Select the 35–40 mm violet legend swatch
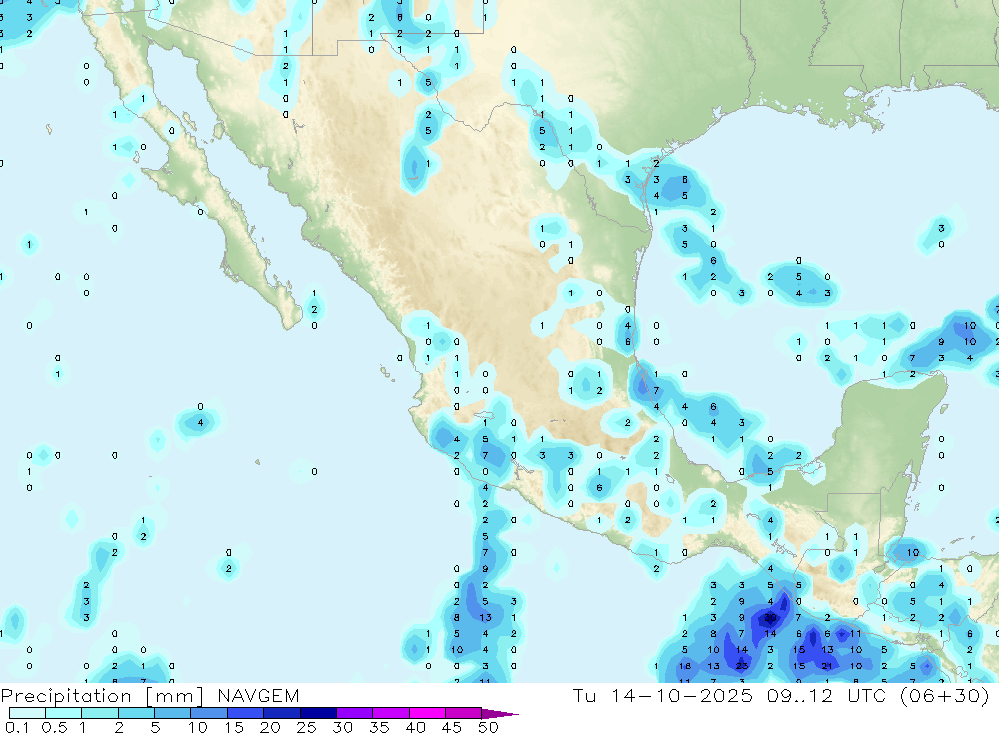The width and height of the screenshot is (1000, 733). pyautogui.click(x=391, y=713)
